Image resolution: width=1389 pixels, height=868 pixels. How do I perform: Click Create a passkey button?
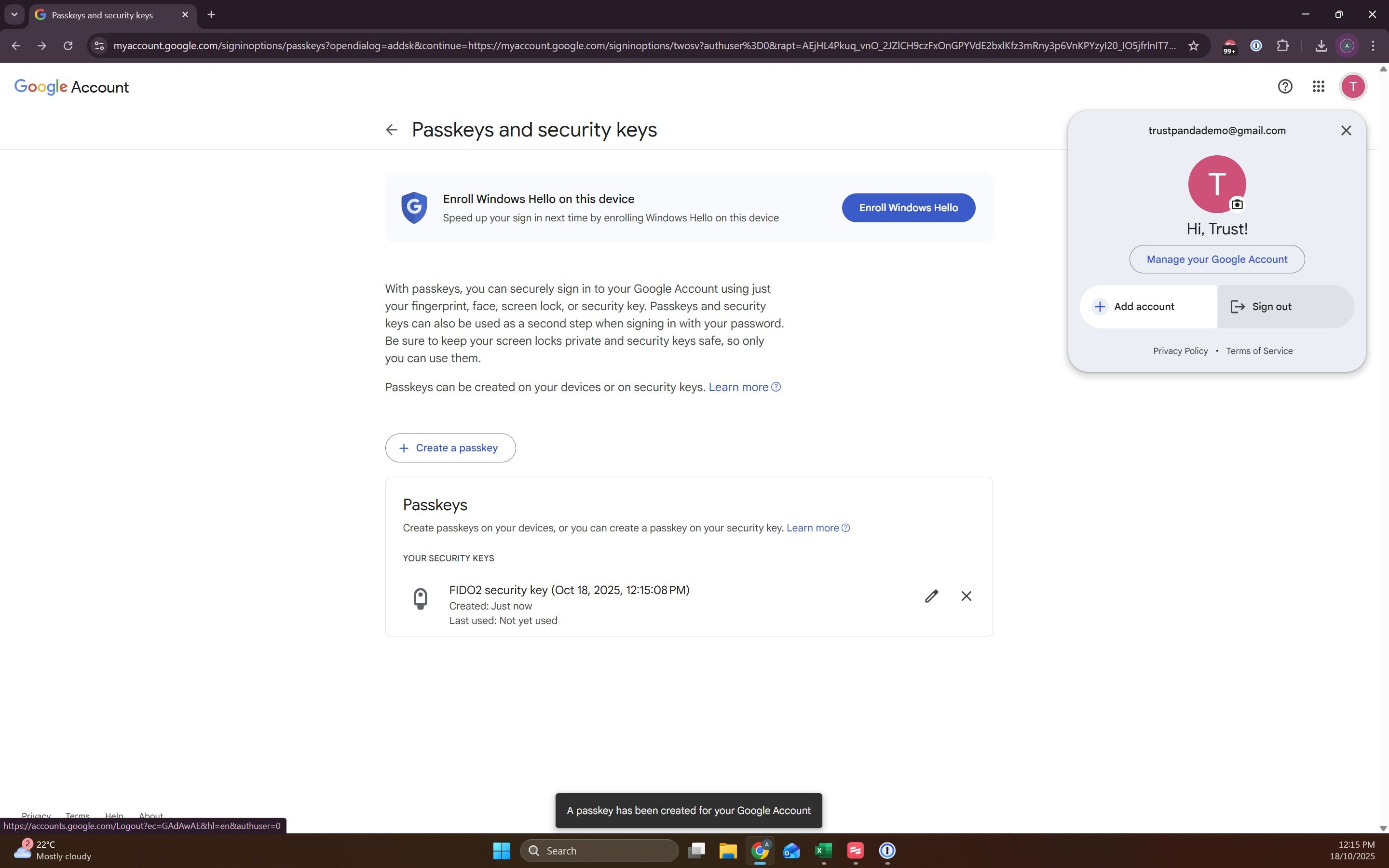click(x=450, y=448)
